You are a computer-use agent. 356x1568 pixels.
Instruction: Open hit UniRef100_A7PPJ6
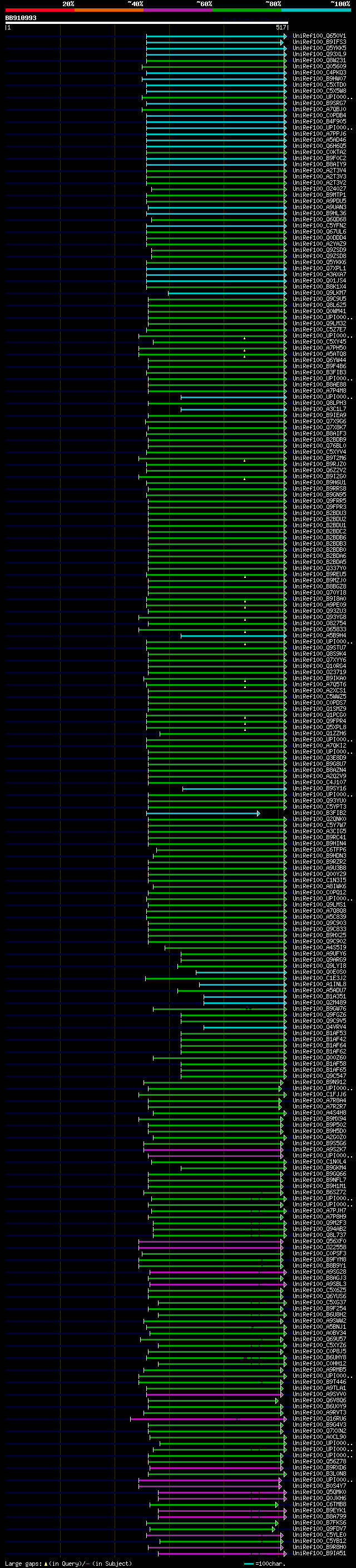(319, 134)
